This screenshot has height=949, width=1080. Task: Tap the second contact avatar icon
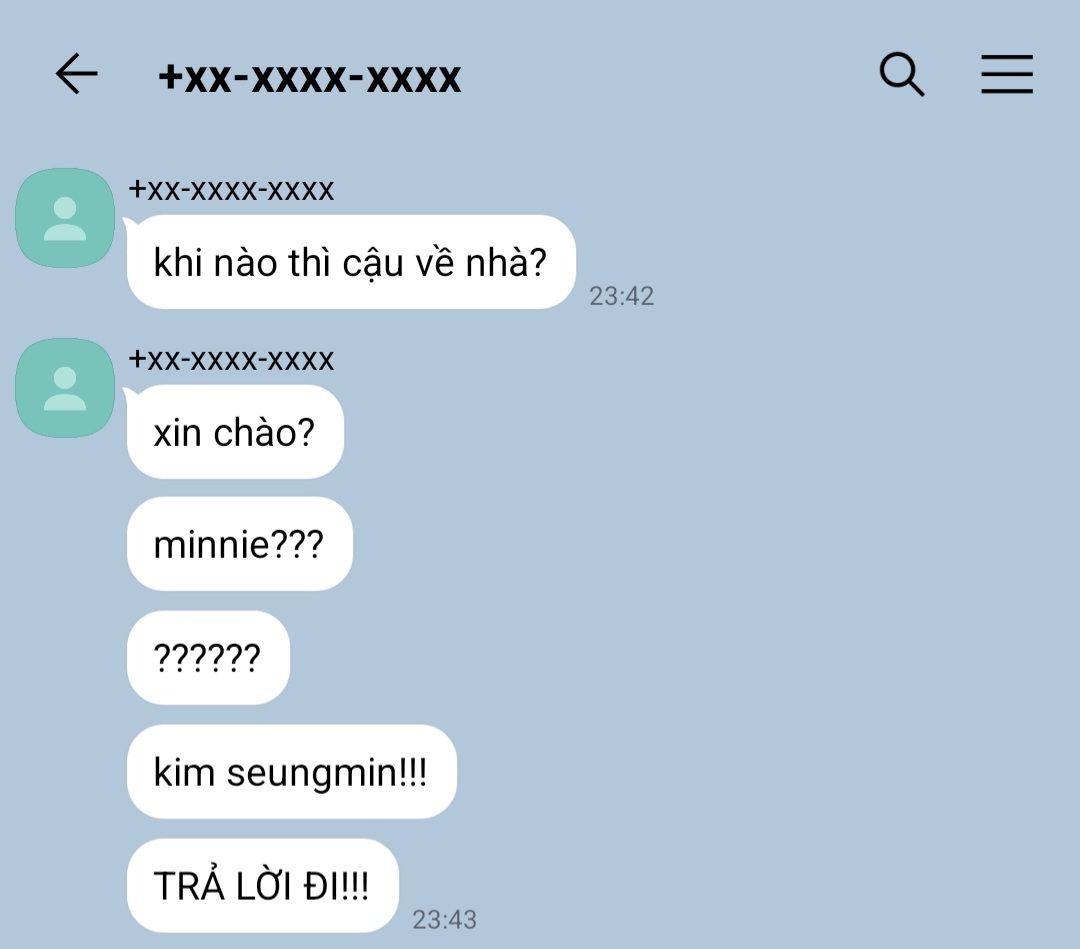(65, 388)
